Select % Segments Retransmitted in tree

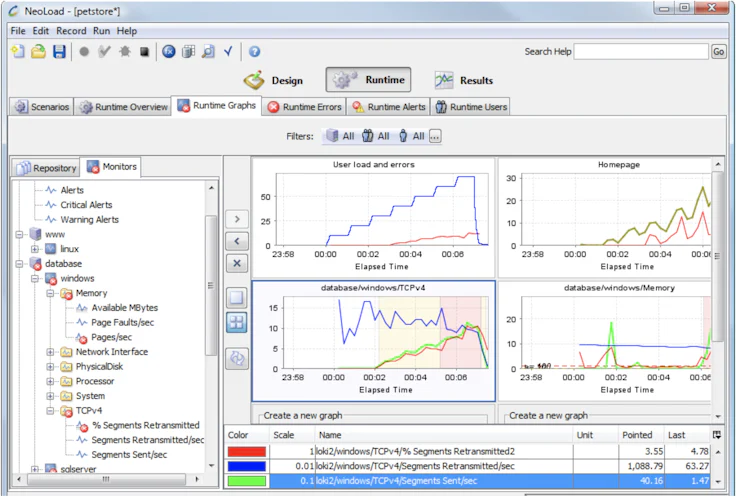tap(146, 425)
